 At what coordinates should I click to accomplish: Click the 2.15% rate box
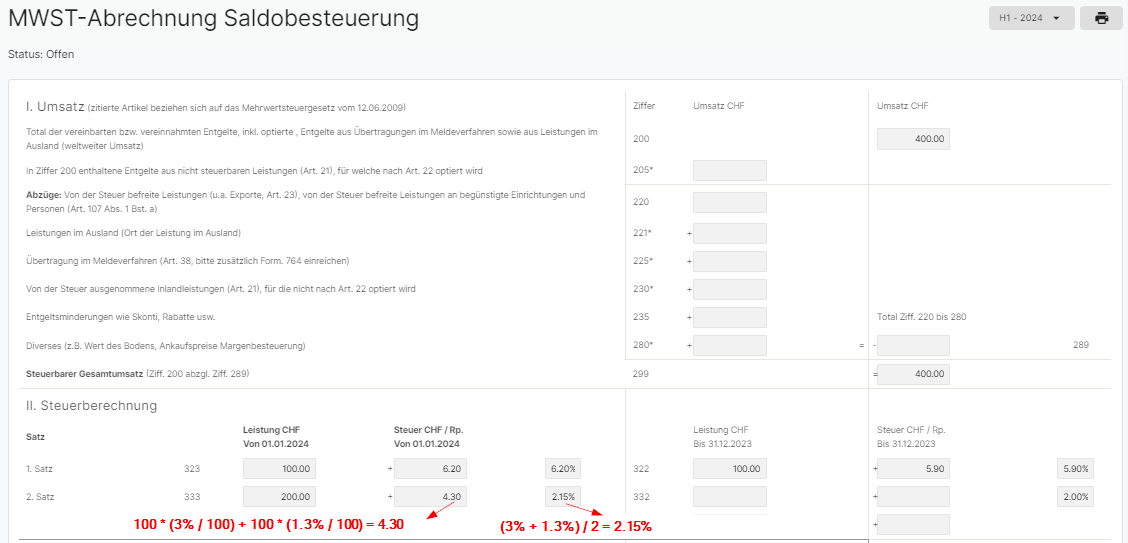click(563, 496)
